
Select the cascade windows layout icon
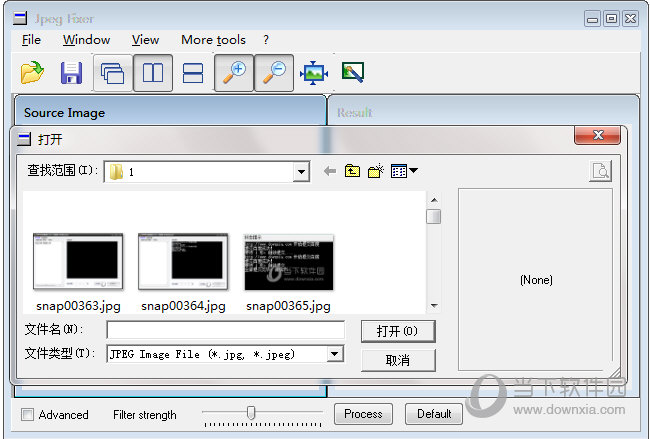[x=112, y=73]
